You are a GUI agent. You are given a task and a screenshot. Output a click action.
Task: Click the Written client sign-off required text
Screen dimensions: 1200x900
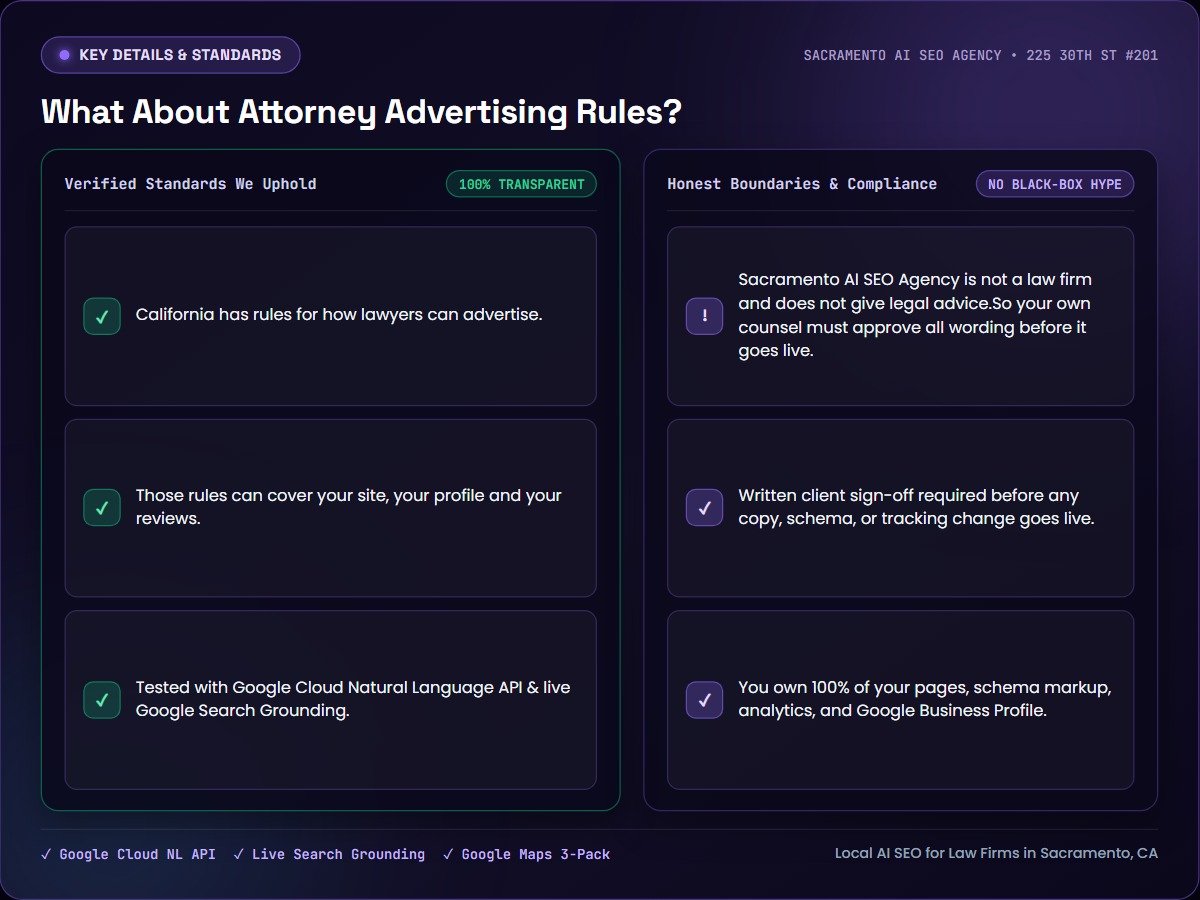point(916,507)
